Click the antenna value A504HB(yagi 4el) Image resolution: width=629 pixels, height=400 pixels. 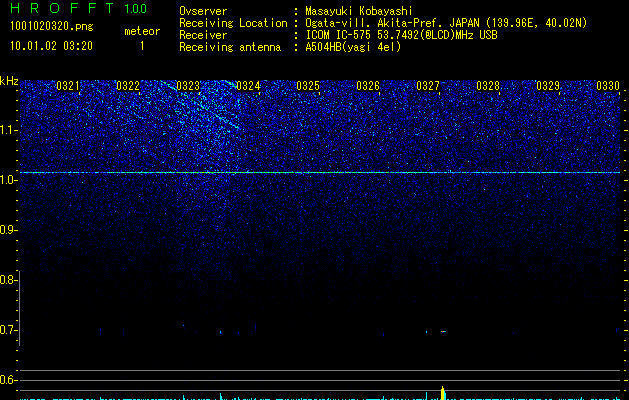[353, 47]
